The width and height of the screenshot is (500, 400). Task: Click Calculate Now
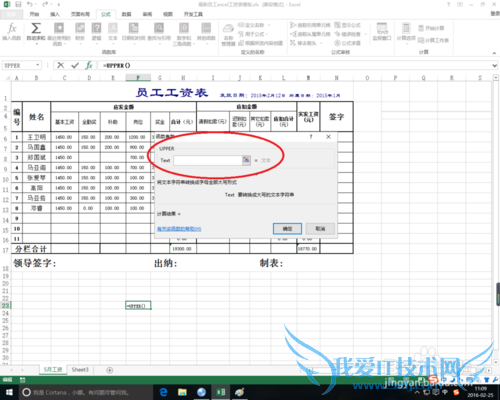[x=431, y=28]
